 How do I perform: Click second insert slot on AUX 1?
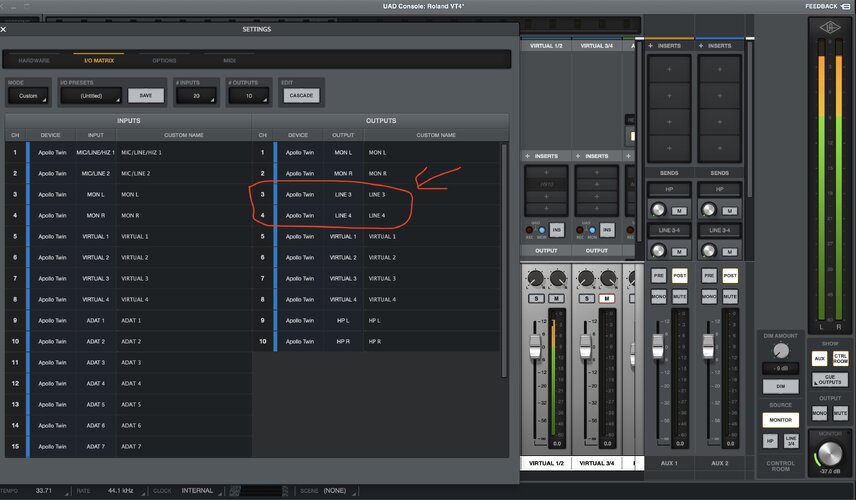(x=669, y=96)
